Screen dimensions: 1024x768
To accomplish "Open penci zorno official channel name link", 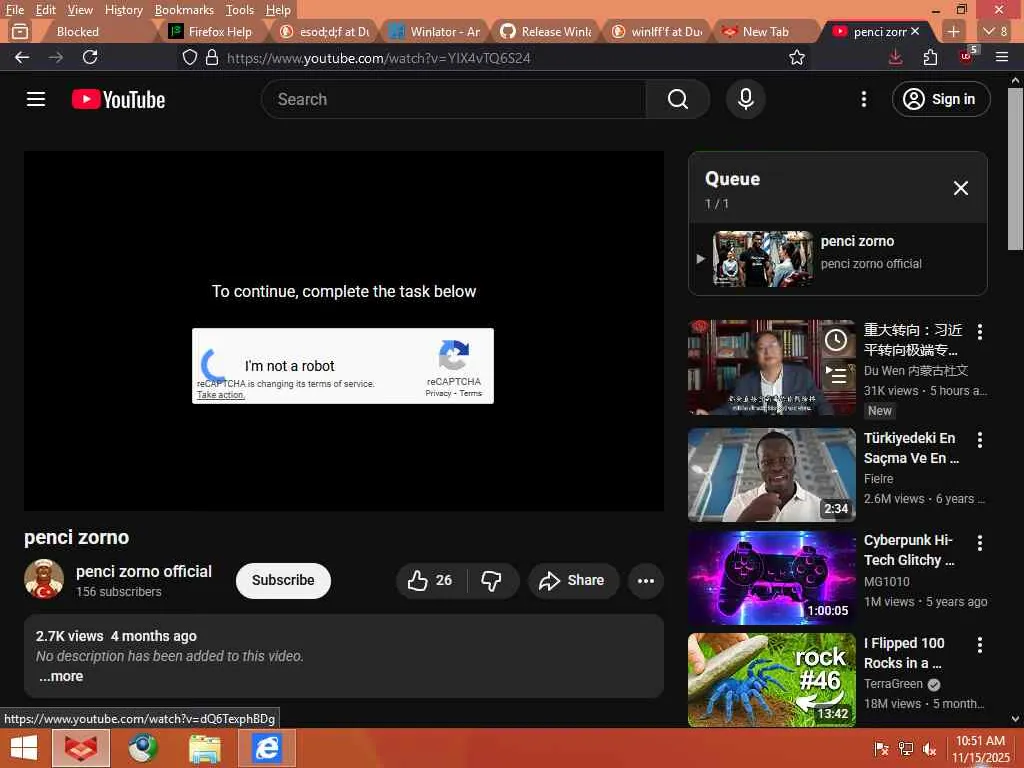I will (144, 571).
